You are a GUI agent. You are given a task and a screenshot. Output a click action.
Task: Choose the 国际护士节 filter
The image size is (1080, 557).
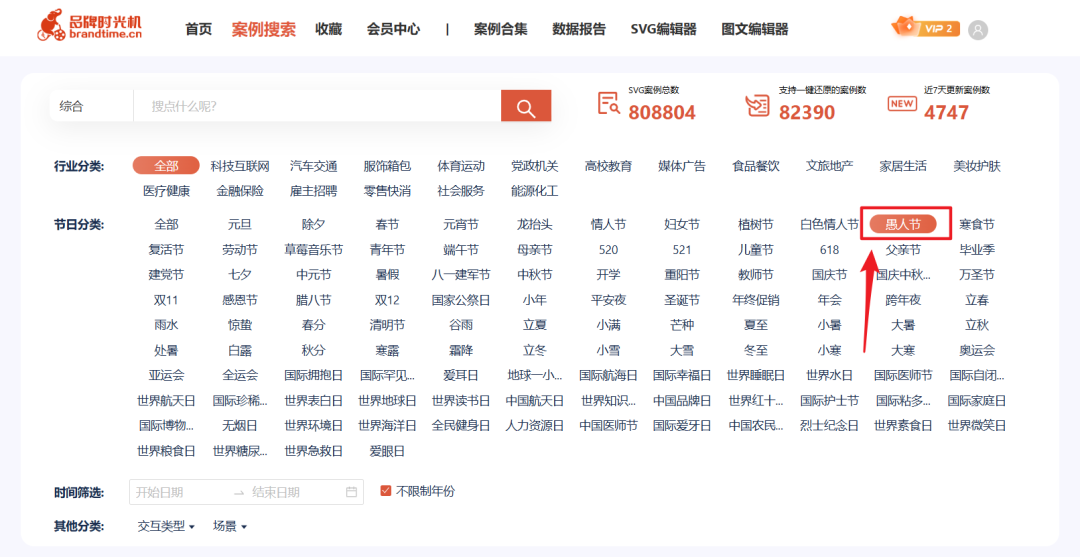tap(830, 401)
